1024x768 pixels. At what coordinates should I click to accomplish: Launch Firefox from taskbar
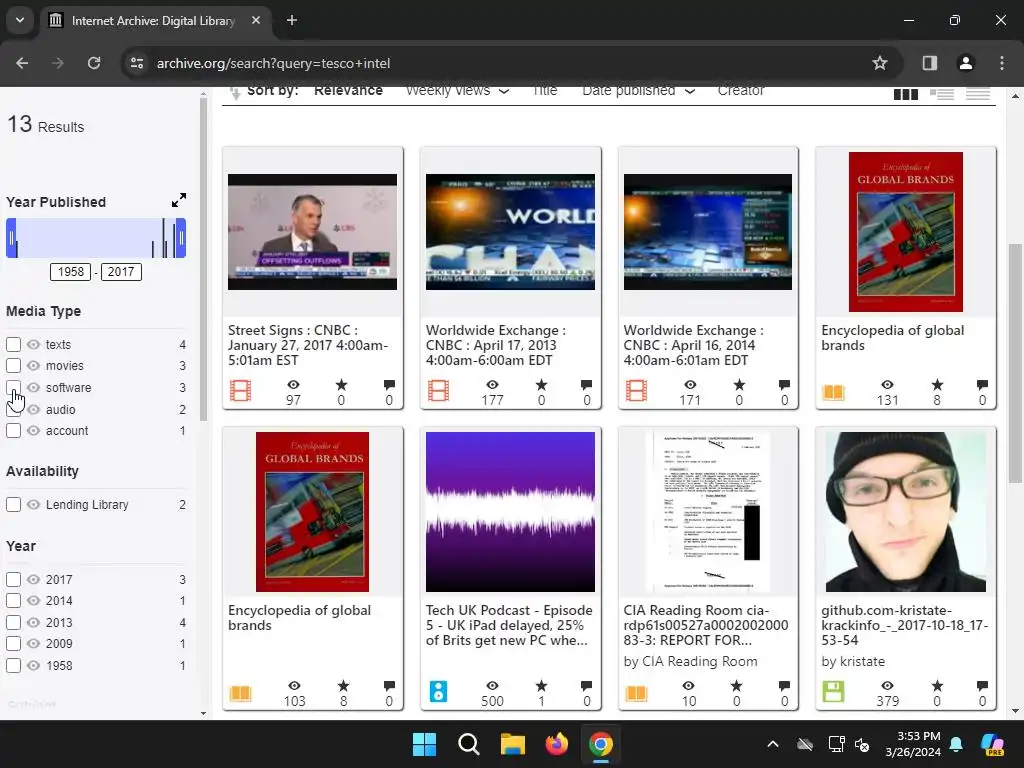pos(556,744)
